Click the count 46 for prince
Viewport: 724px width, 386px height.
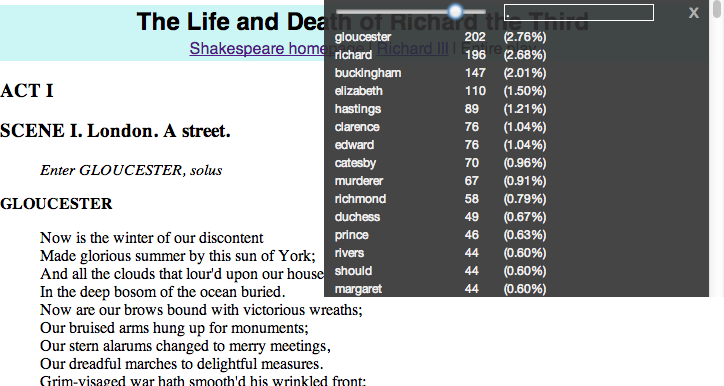(x=471, y=235)
